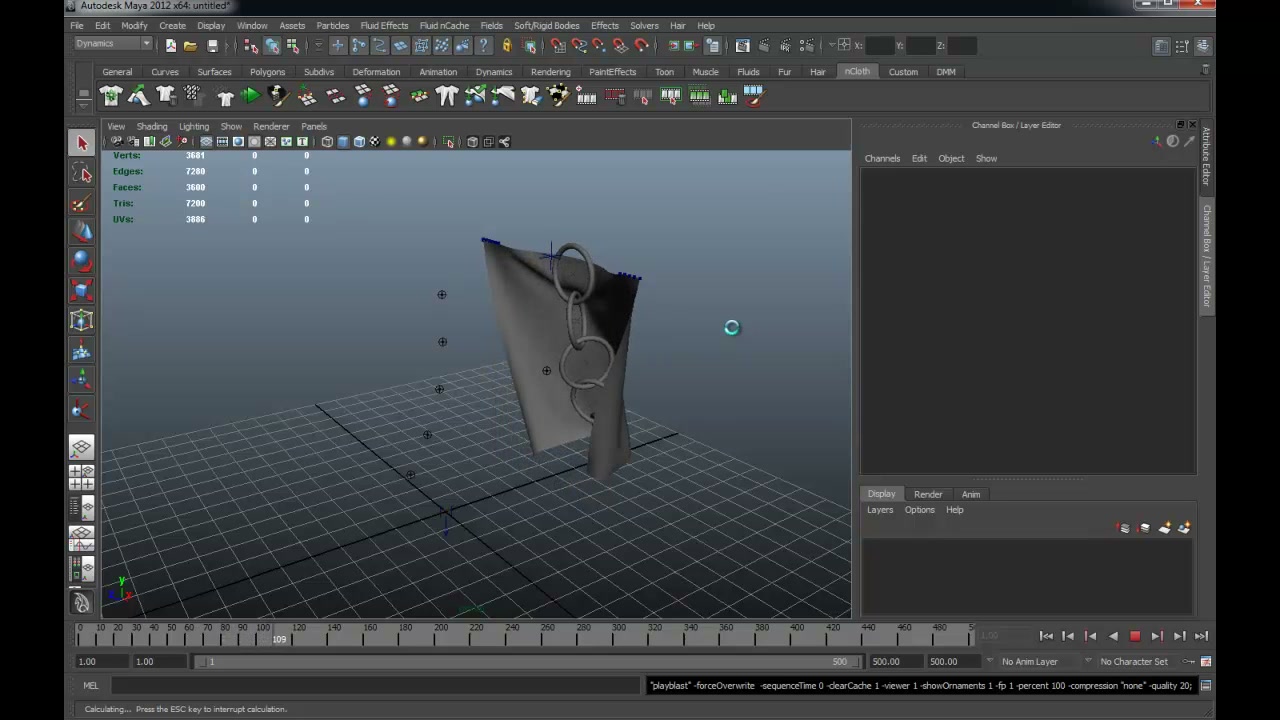Pick the Rotate tool sphere icon
The width and height of the screenshot is (1280, 720).
(82, 262)
